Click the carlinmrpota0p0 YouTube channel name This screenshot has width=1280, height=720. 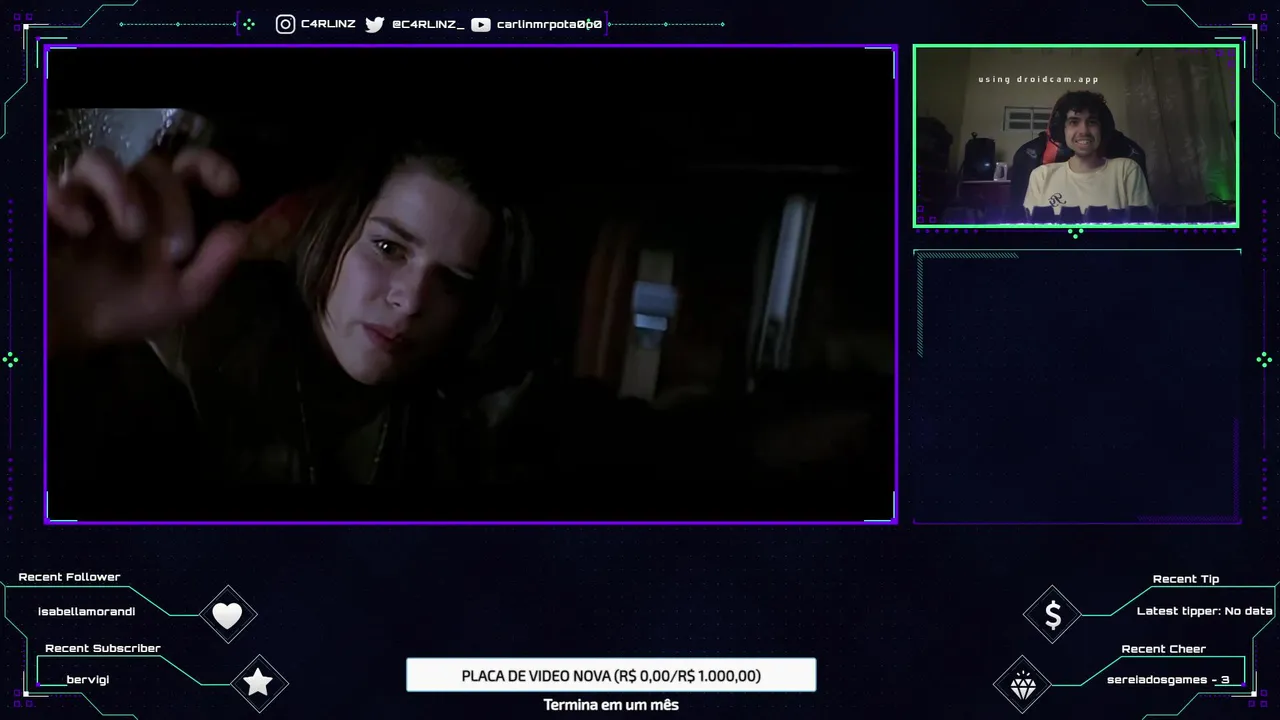[549, 24]
